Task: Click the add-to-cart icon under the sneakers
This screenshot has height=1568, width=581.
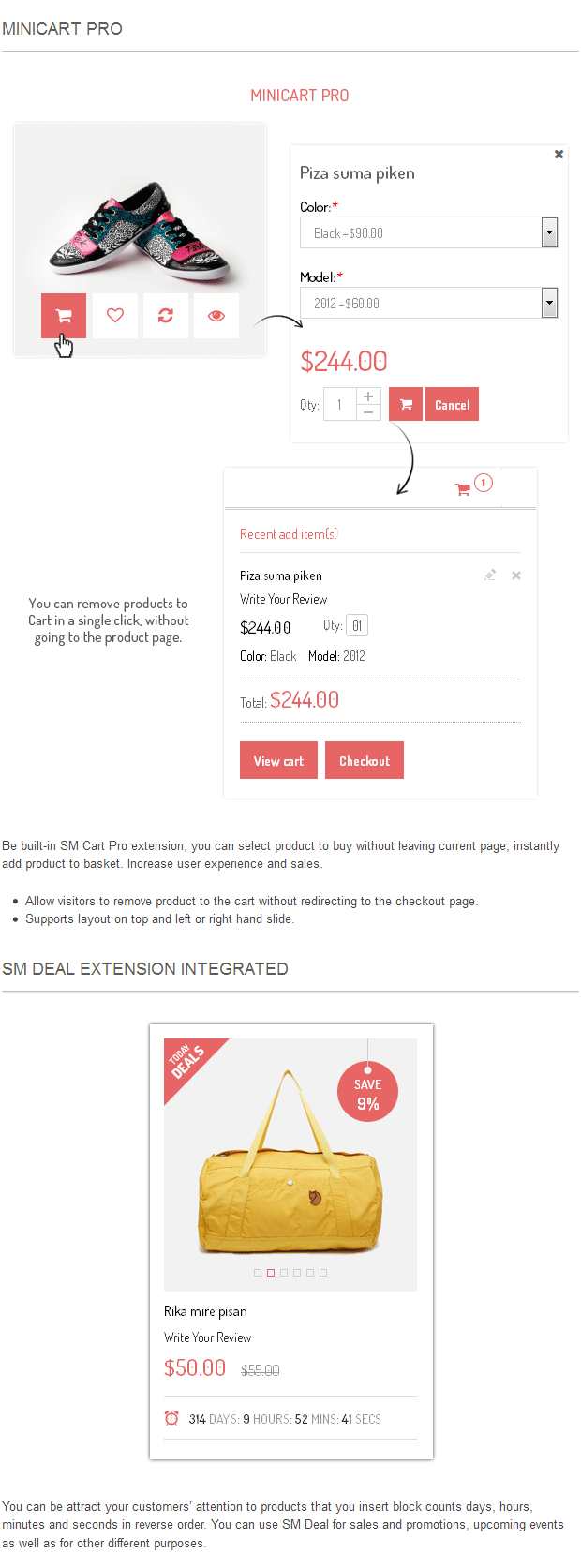Action: (64, 316)
